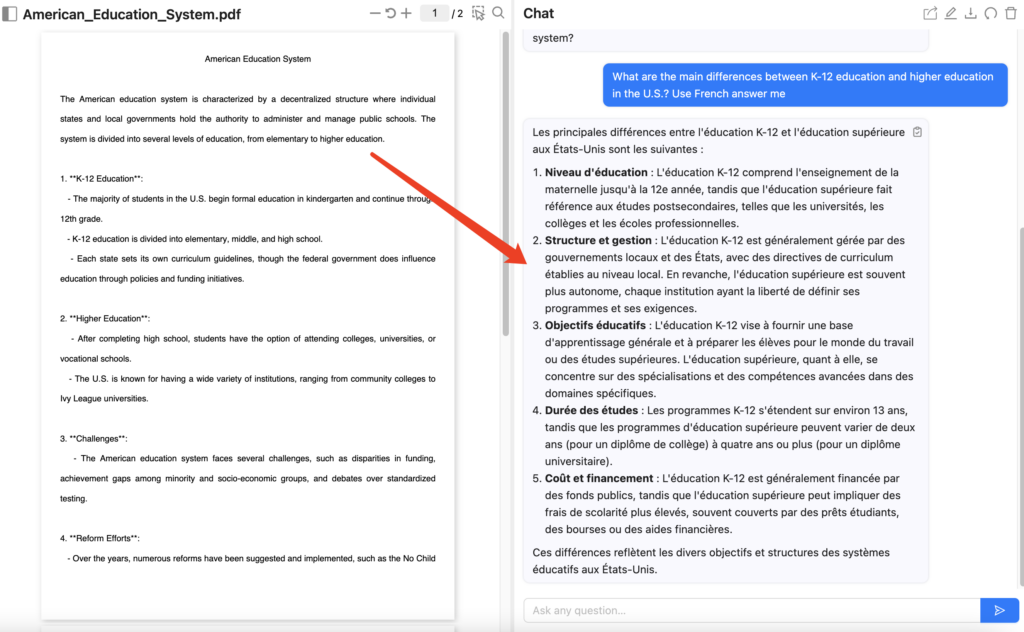Screen dimensions: 1024x632
Task: Click the blue user question message bubble
Action: coord(805,85)
